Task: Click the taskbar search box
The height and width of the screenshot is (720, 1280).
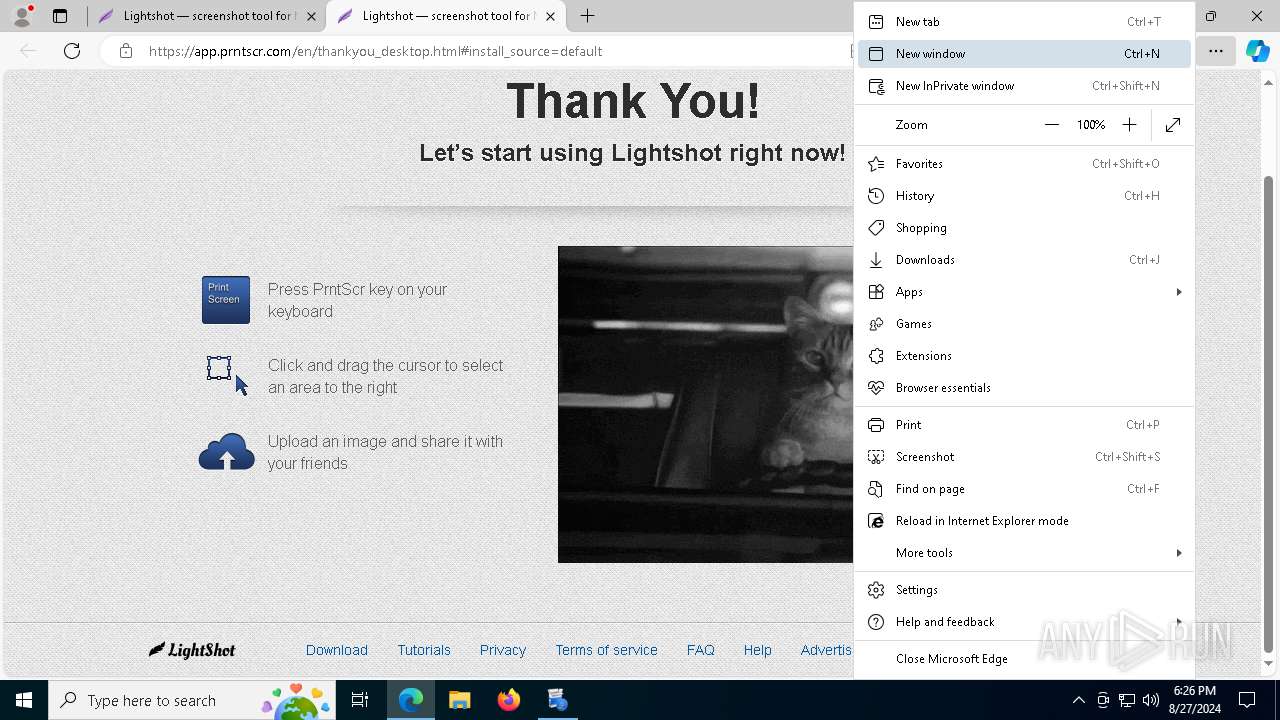Action: click(x=190, y=700)
